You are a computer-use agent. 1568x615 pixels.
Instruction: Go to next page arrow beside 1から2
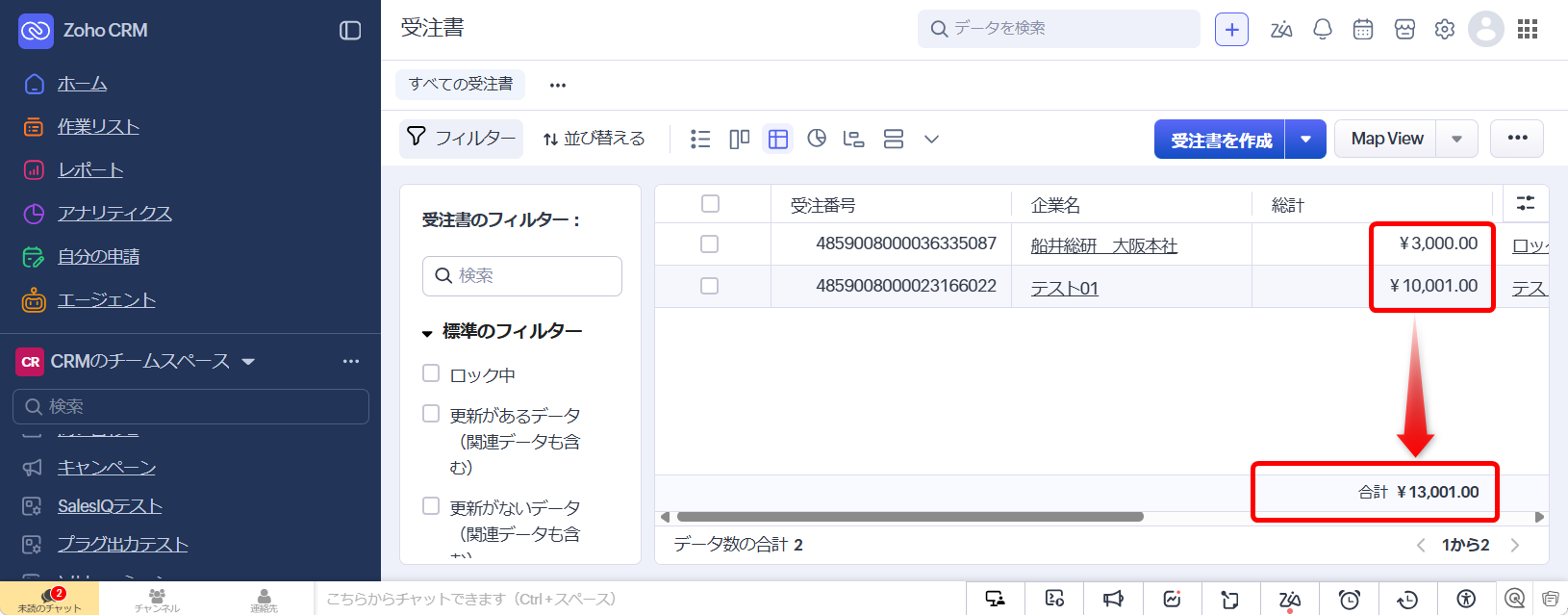click(1515, 546)
